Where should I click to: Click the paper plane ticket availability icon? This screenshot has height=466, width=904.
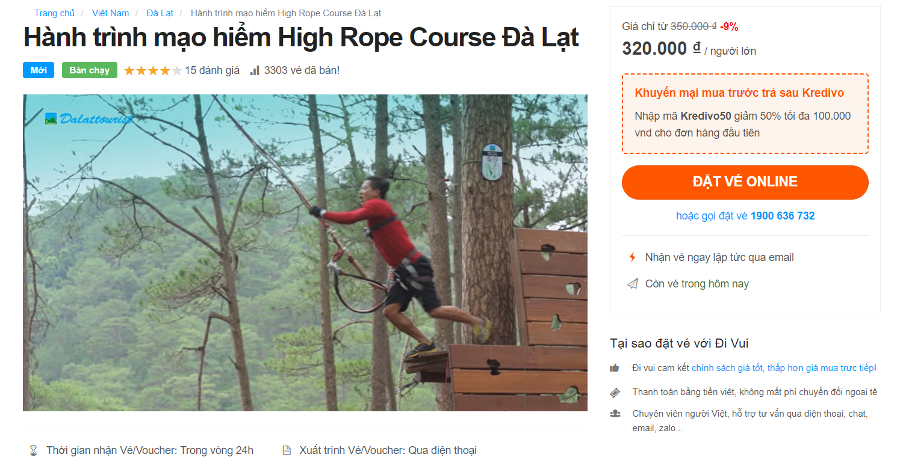631,284
